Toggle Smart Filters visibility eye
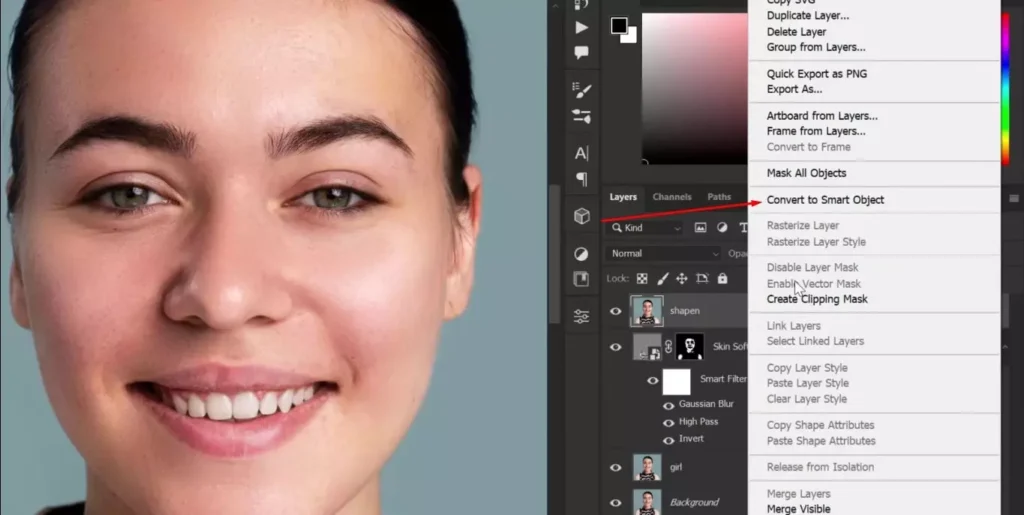1024x515 pixels. coord(652,381)
